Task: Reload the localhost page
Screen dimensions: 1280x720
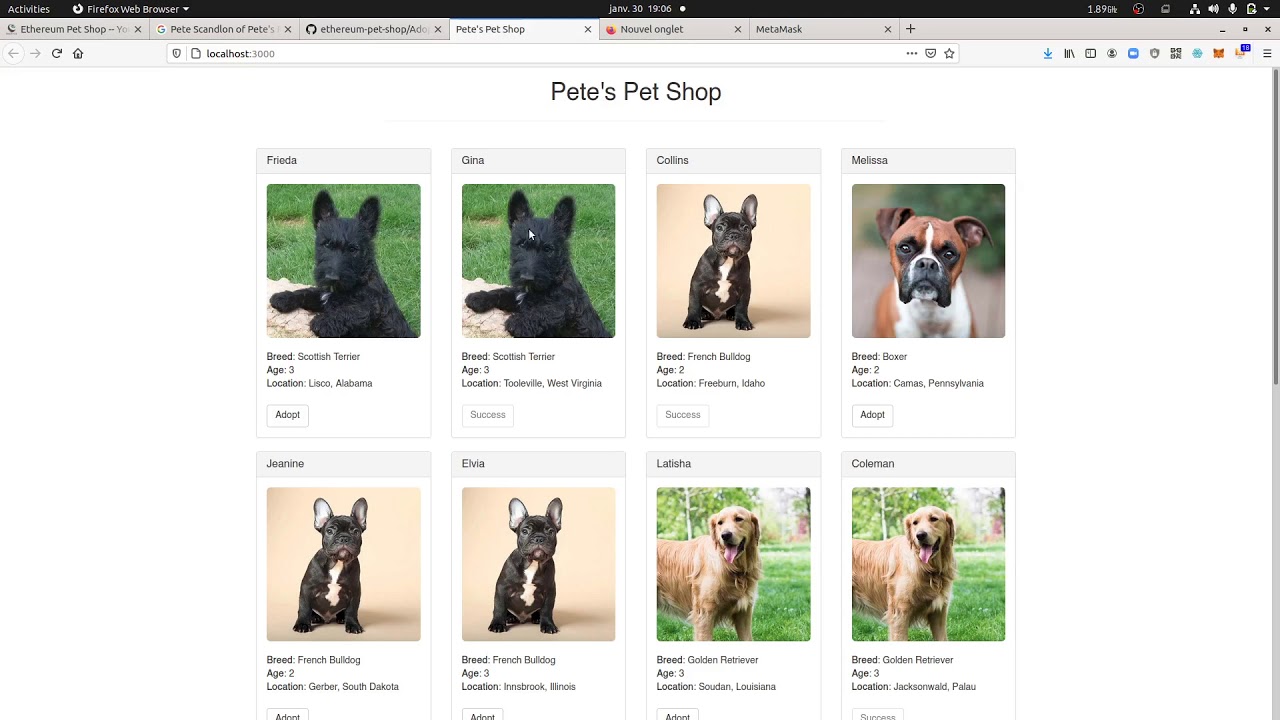Action: tap(57, 53)
